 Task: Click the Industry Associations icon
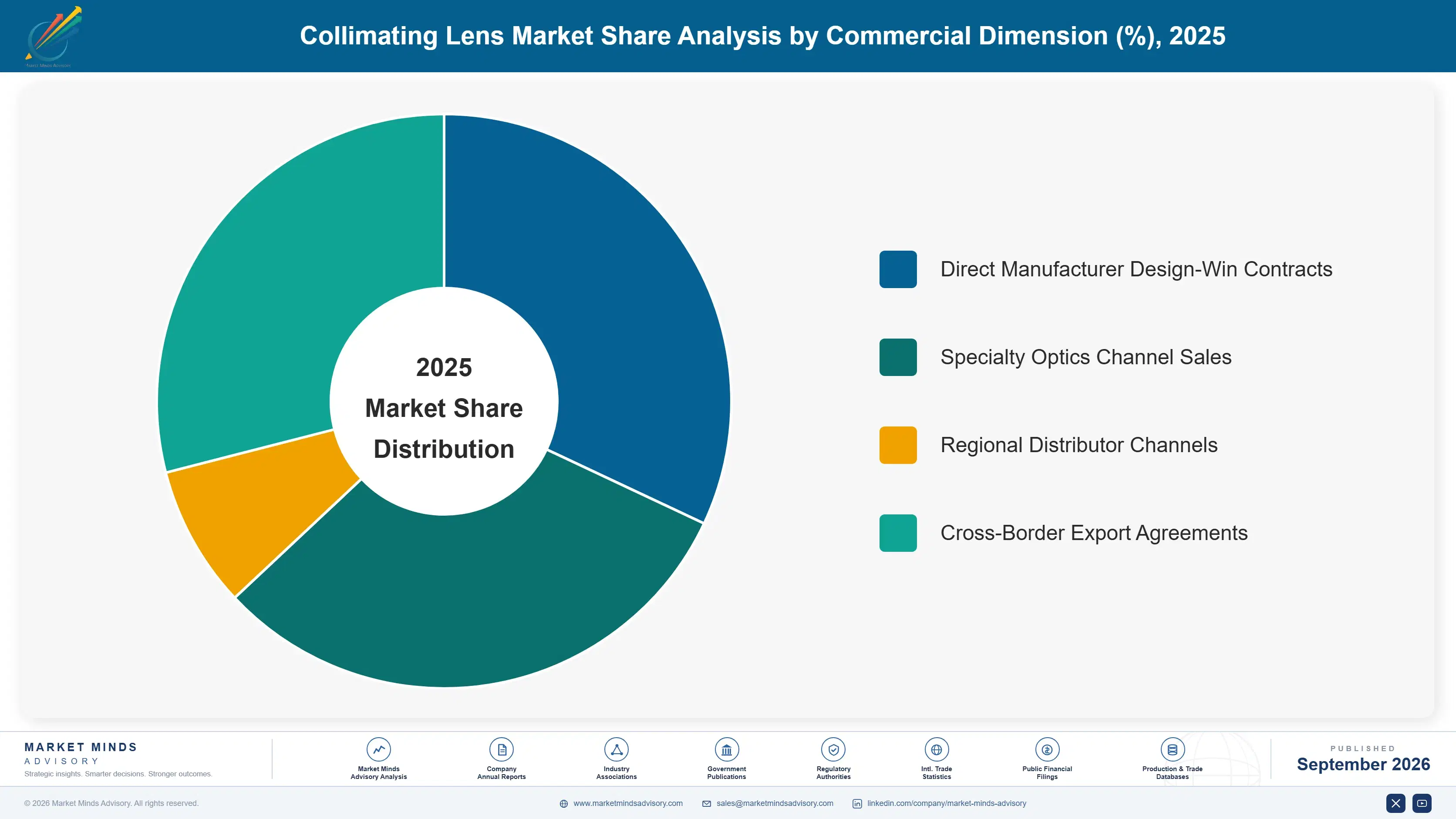[616, 749]
